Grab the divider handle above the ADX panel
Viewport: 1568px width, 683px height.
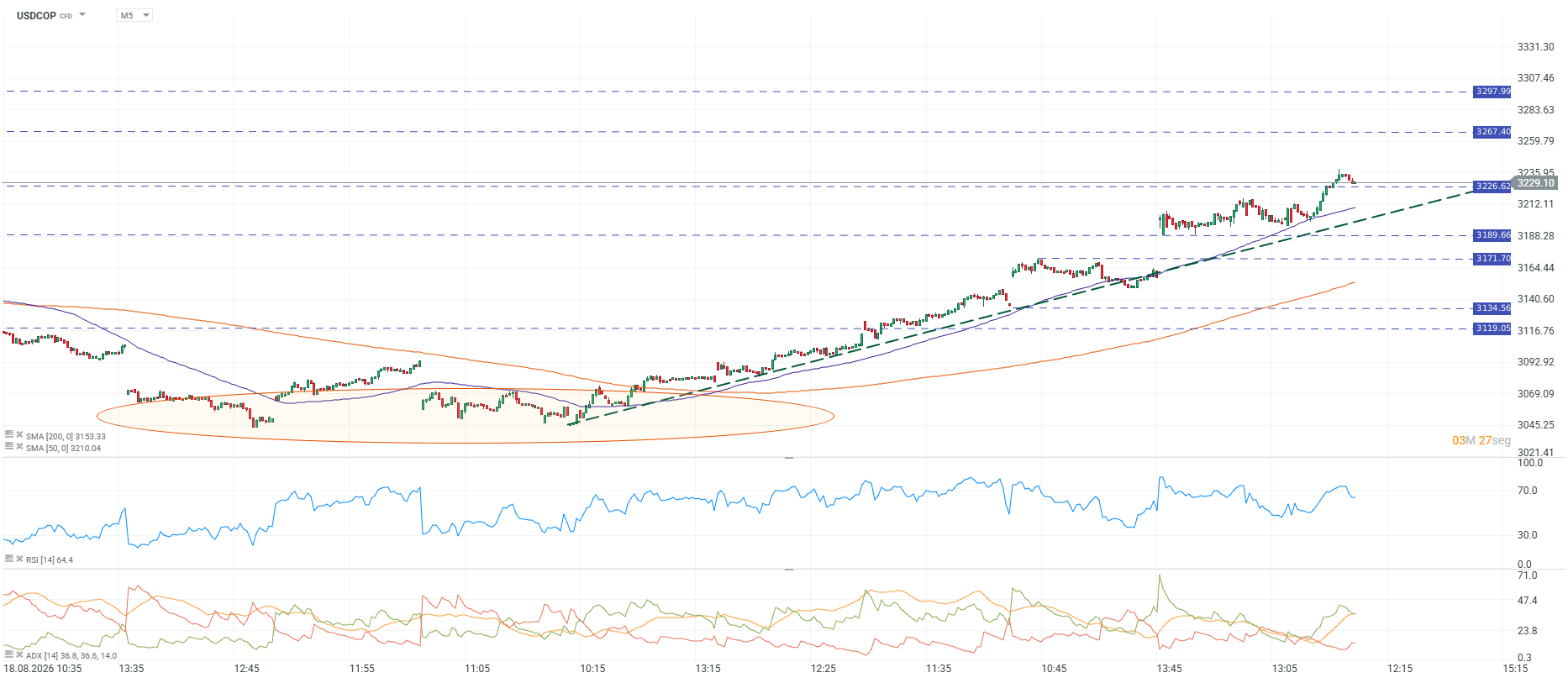coord(789,570)
